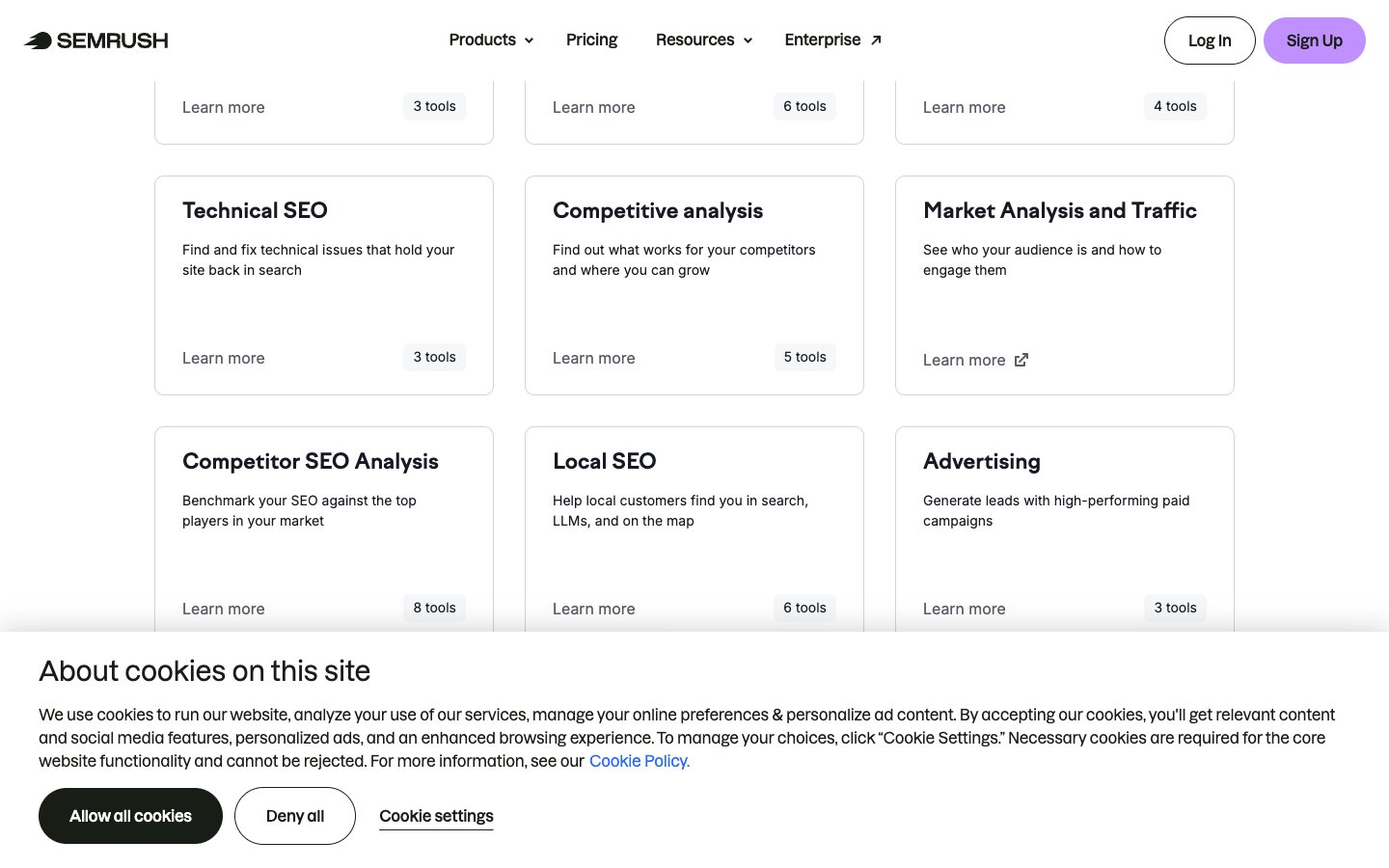Open the Cookie Policy link
This screenshot has height=868, width=1389.
(639, 761)
